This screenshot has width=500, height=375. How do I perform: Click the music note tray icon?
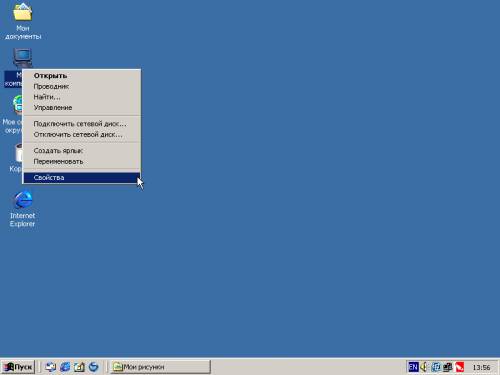[x=436, y=367]
